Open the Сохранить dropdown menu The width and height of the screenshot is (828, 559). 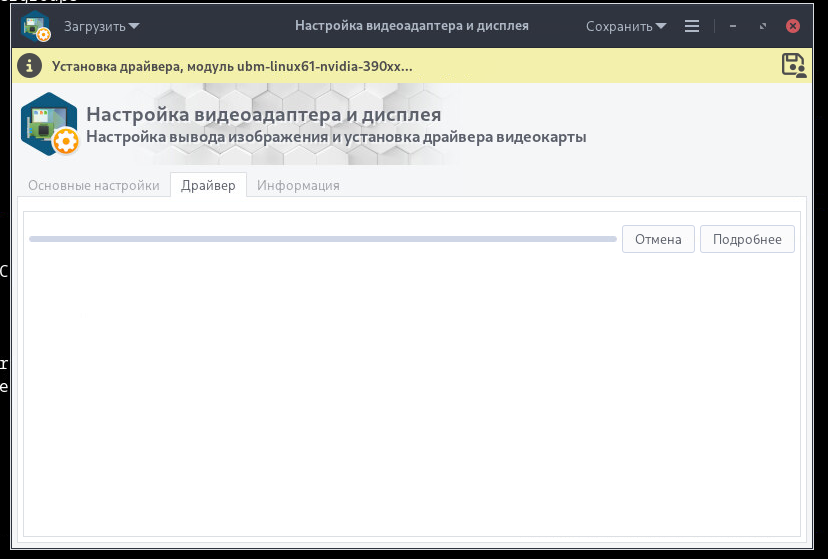pos(626,26)
